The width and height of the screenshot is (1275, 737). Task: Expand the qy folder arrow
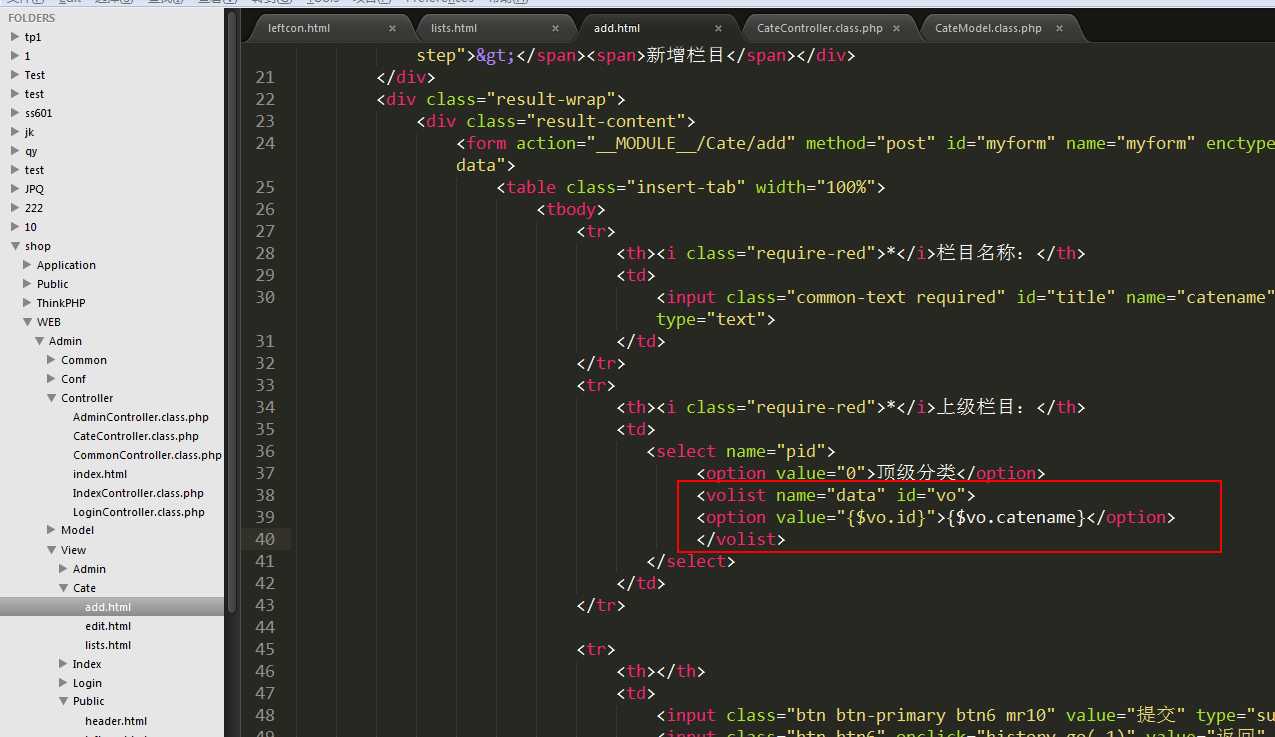[x=15, y=151]
